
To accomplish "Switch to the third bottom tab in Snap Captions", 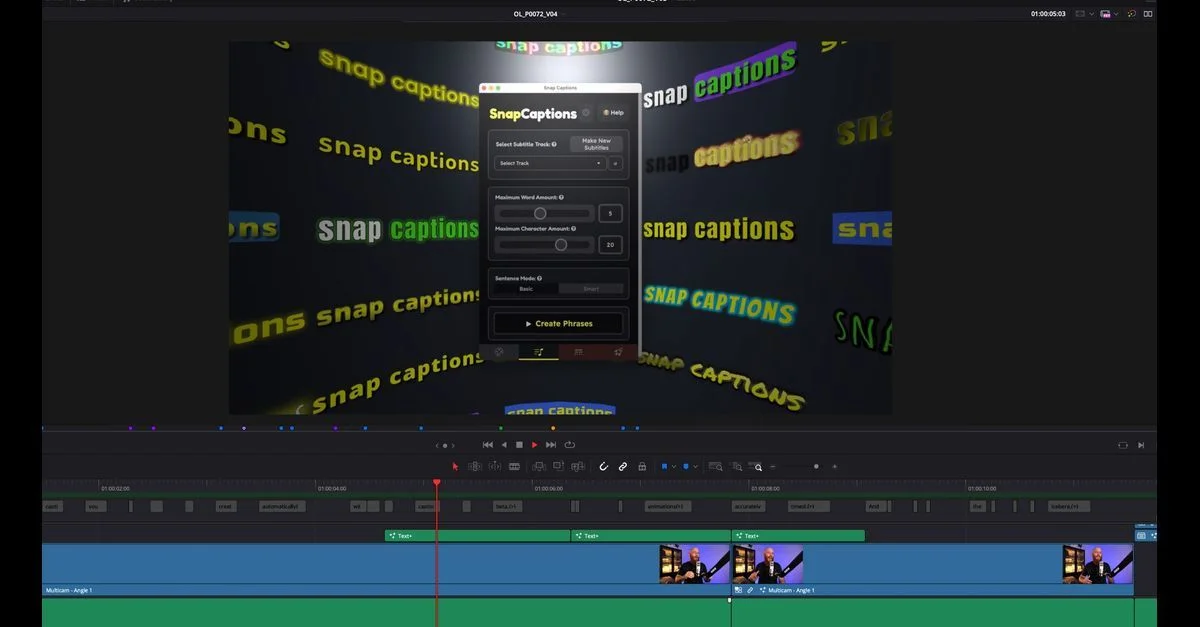I will (579, 352).
